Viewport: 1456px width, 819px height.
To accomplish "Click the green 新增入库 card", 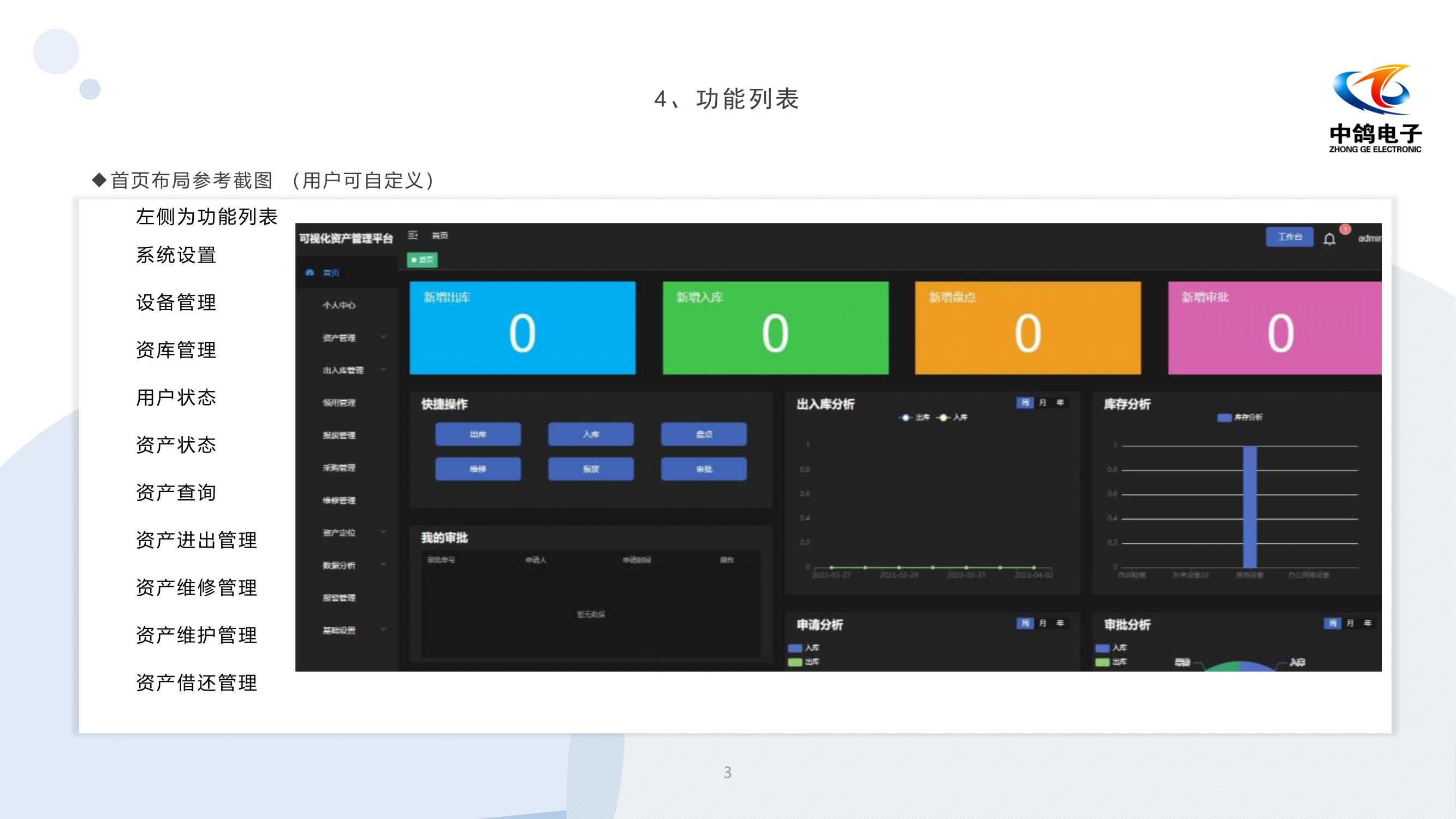I will tap(775, 328).
